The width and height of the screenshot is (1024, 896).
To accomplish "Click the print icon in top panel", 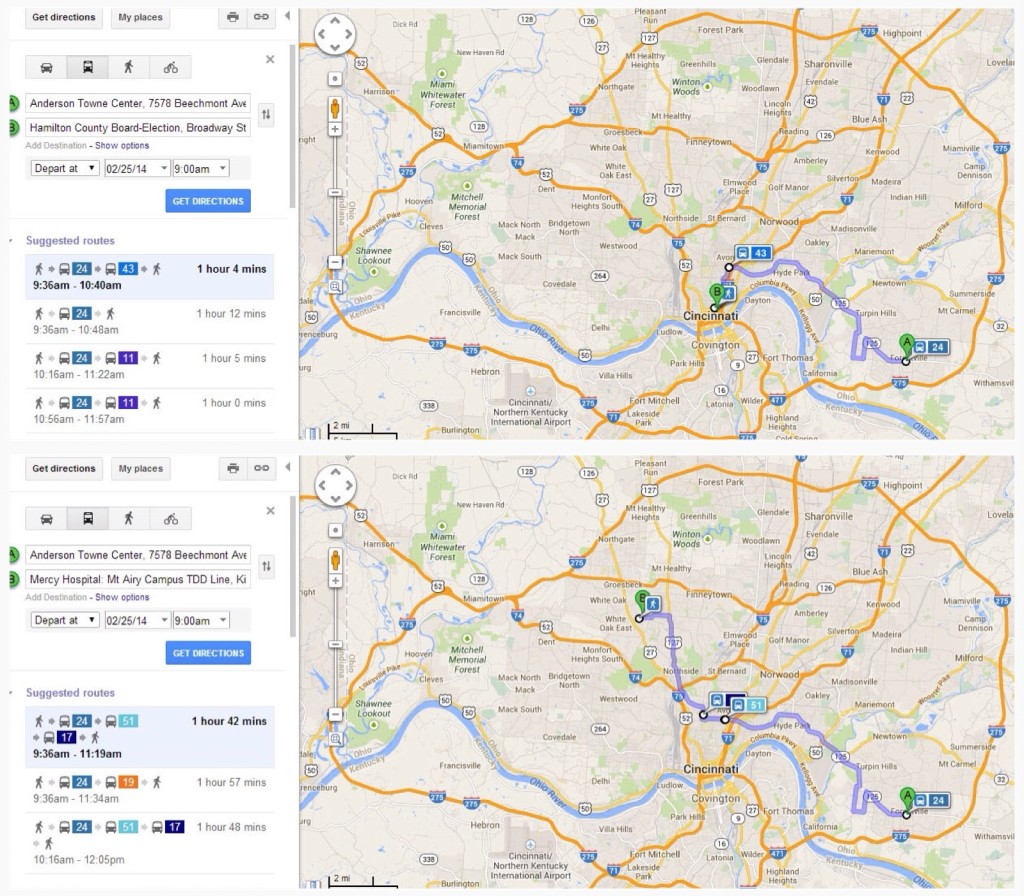I will coord(232,17).
